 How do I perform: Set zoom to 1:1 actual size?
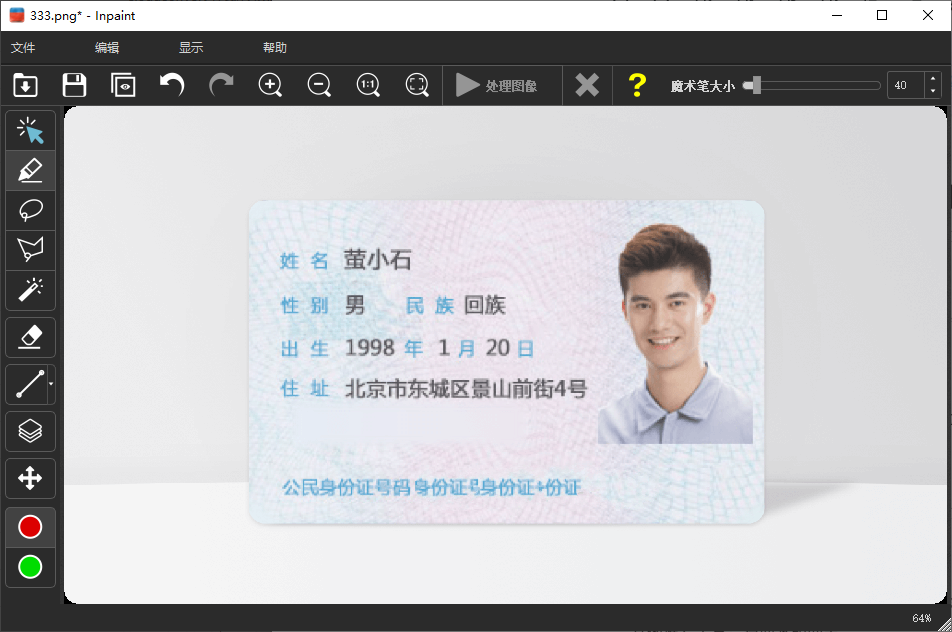[368, 86]
